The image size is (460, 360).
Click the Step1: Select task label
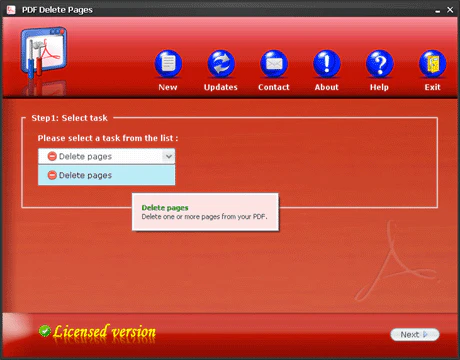(x=69, y=118)
